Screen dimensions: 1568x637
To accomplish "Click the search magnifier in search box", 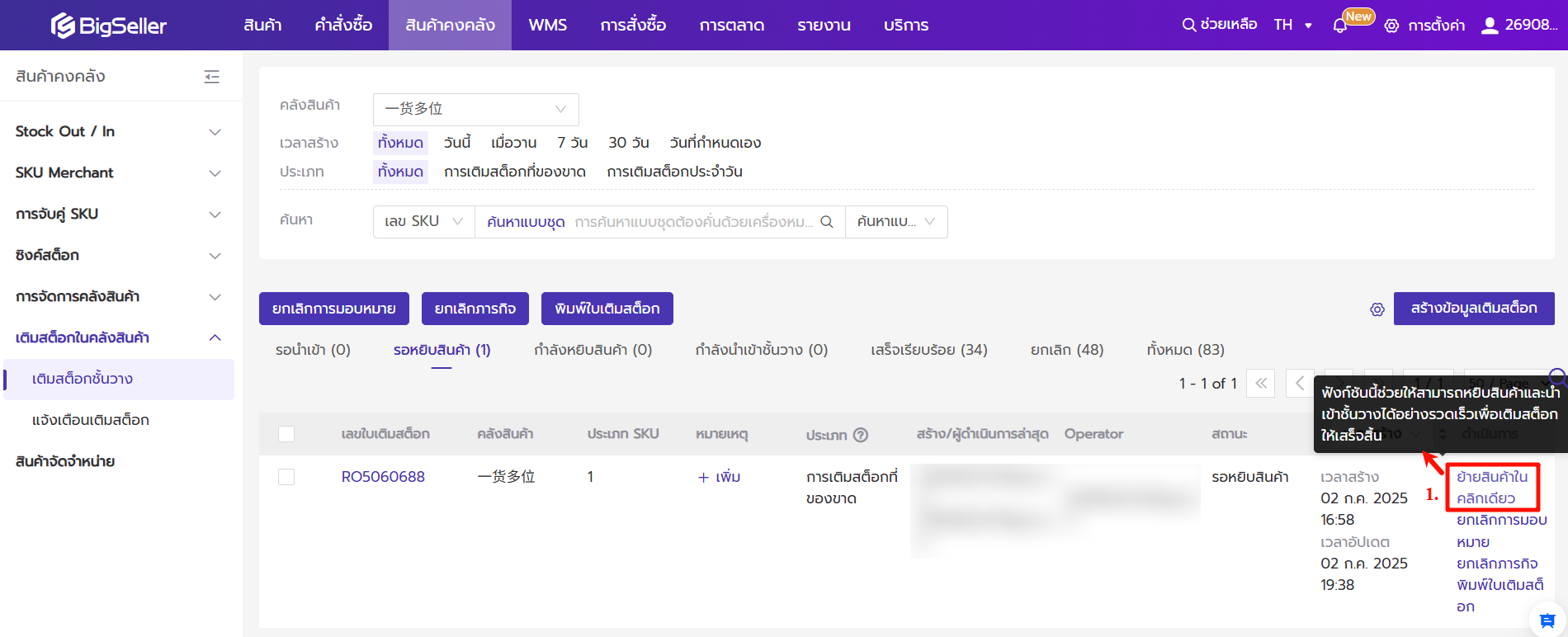I will (827, 222).
